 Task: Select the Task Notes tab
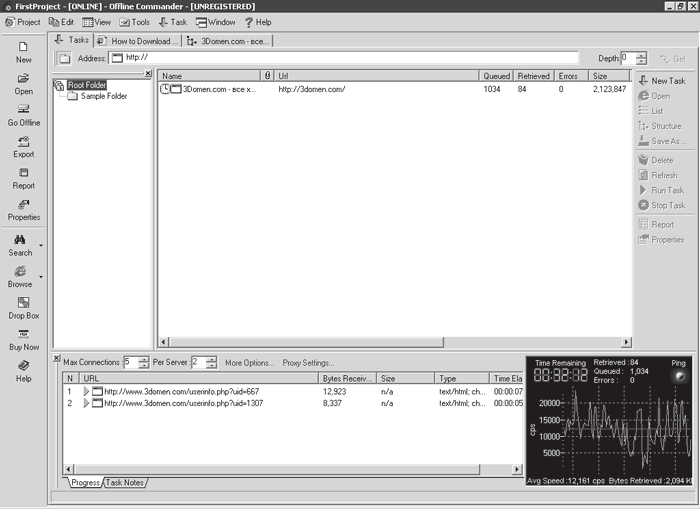pyautogui.click(x=125, y=483)
